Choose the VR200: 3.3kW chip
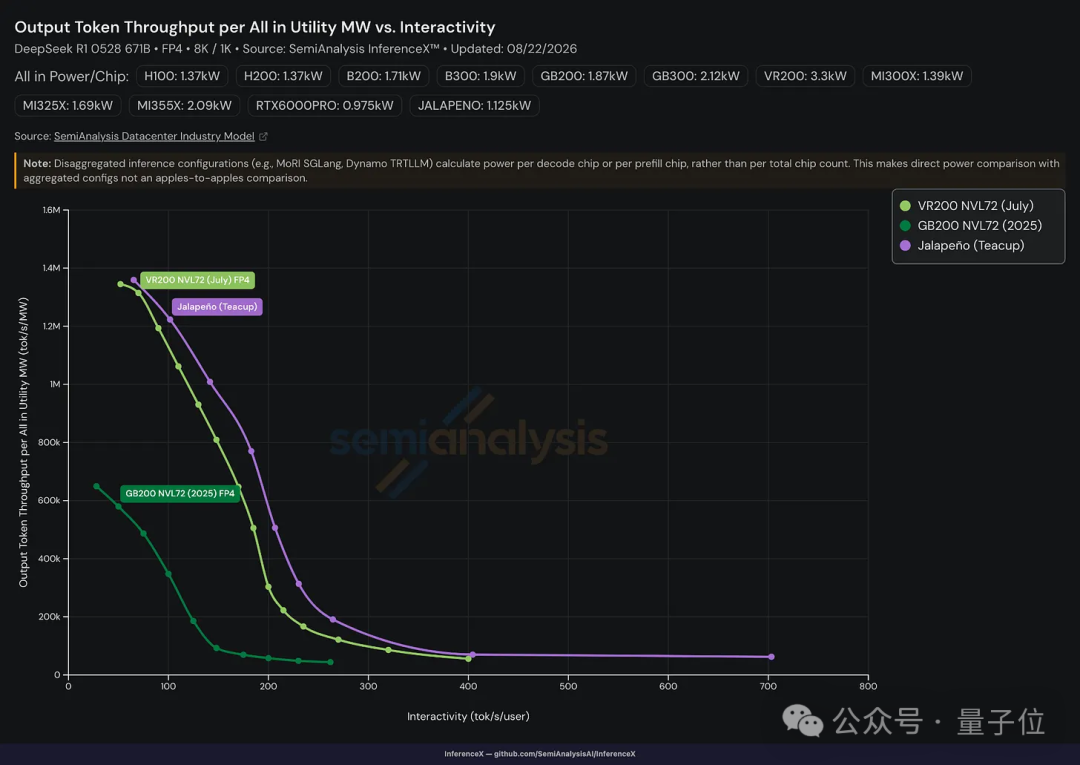 pos(805,76)
